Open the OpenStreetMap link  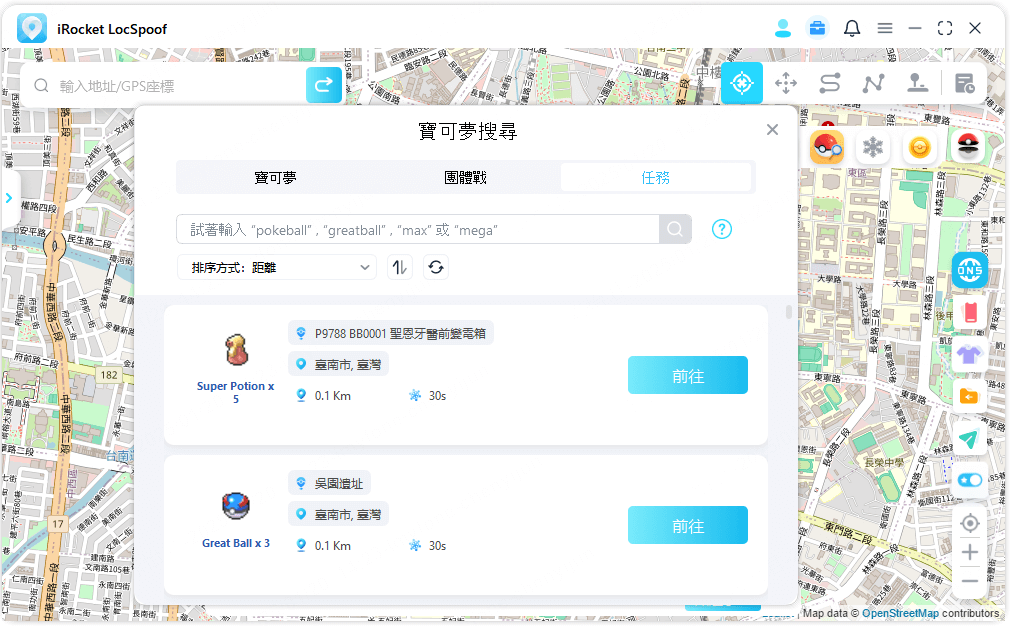click(900, 613)
